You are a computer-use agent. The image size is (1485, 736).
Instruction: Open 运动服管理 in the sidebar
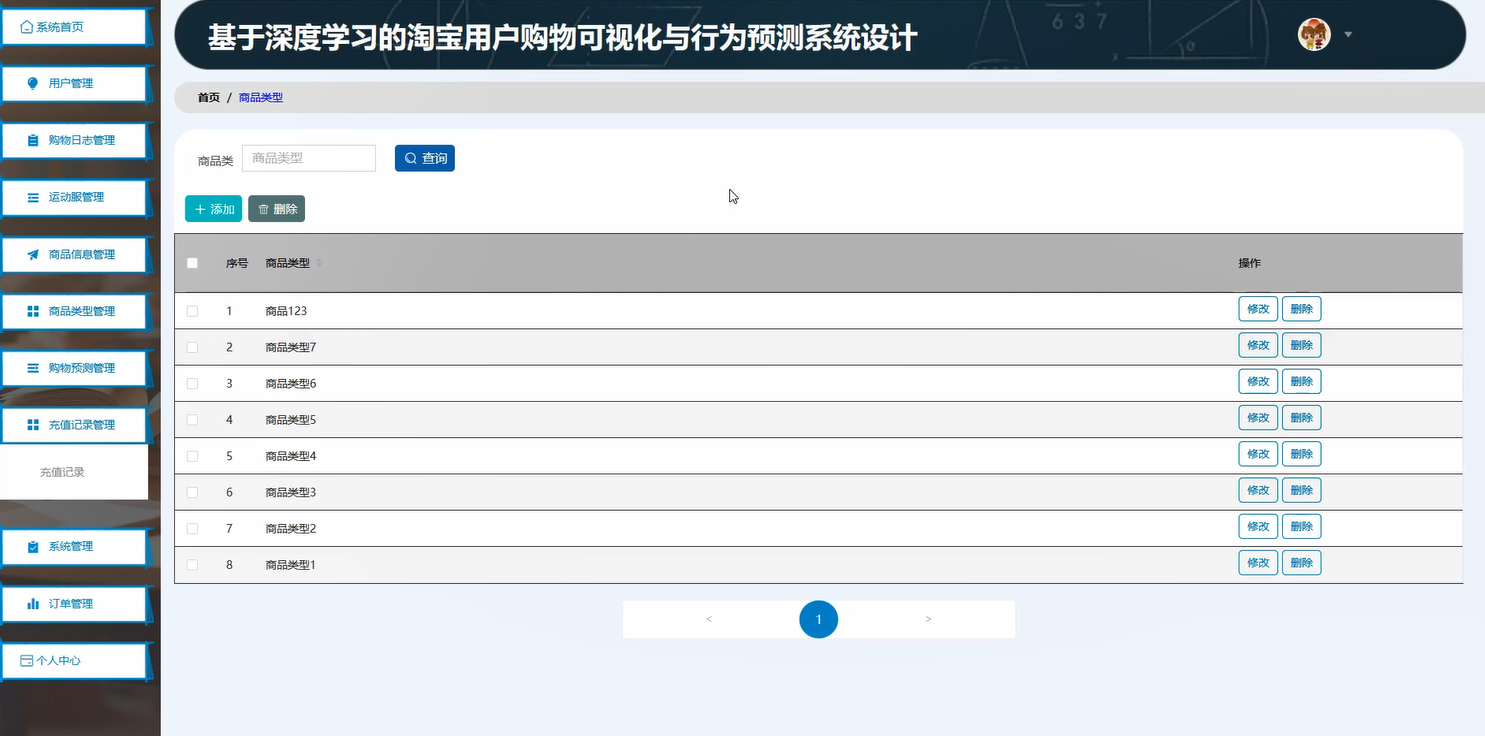(74, 197)
